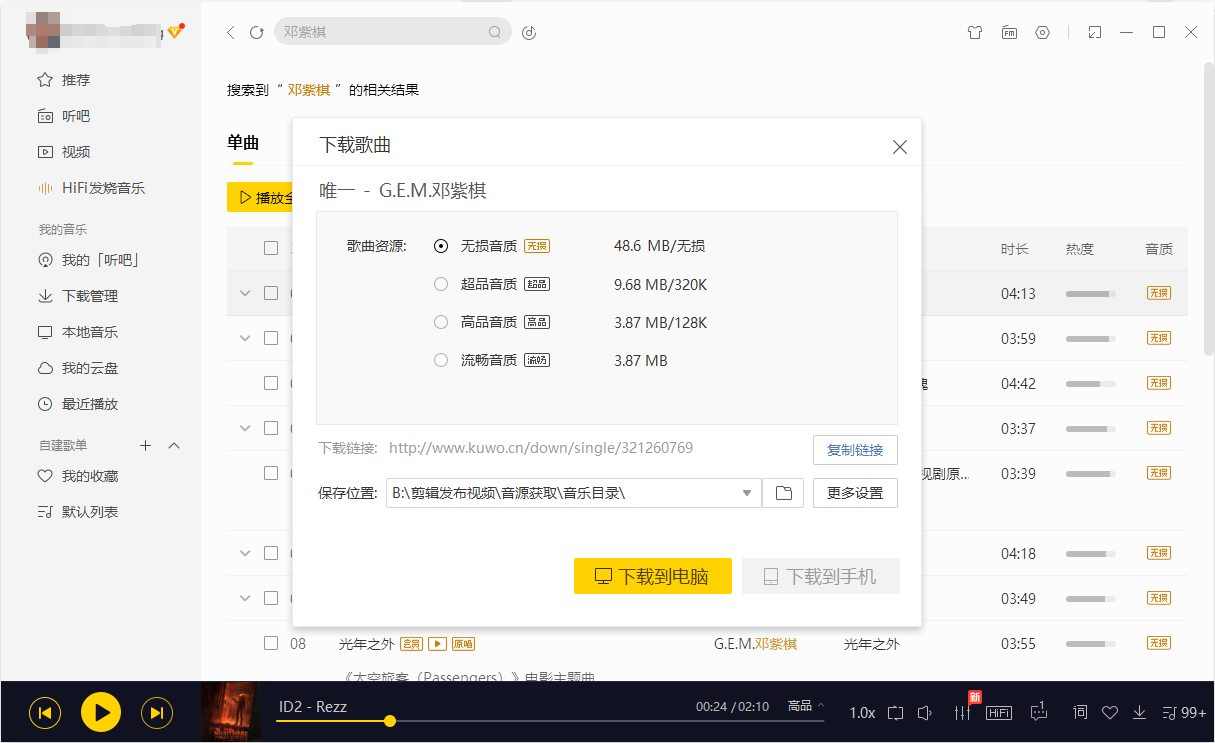Open the 高品 quality selector in player
Viewport: 1215px width, 743px height.
806,706
